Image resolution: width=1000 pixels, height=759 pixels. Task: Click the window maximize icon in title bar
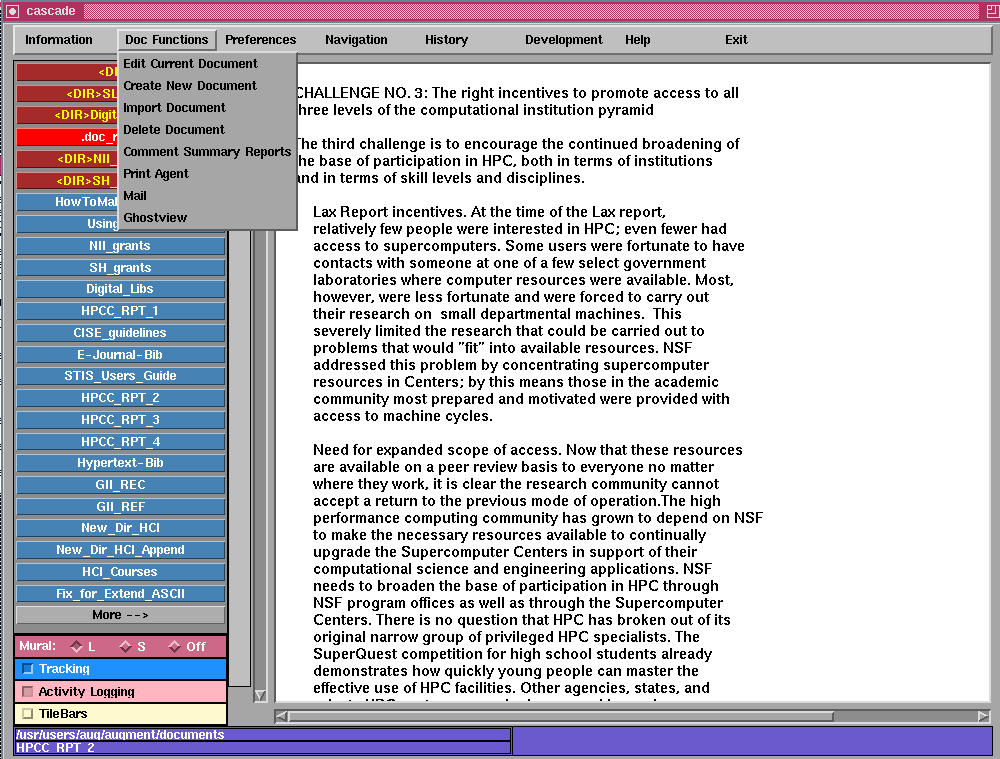click(x=992, y=11)
